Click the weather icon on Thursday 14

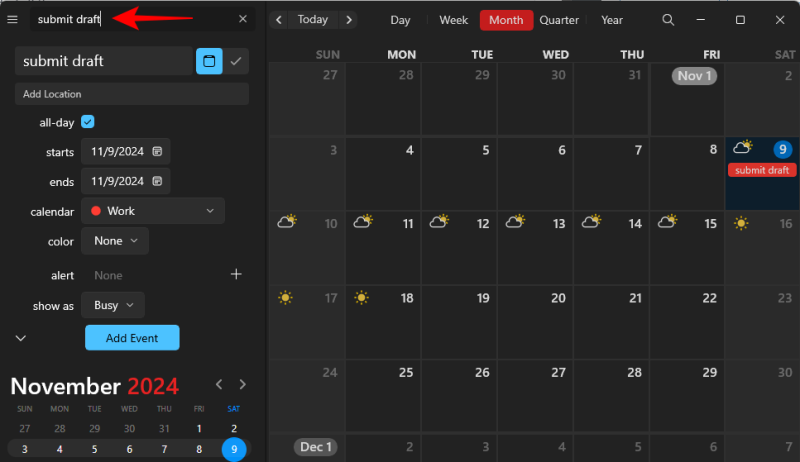click(591, 221)
